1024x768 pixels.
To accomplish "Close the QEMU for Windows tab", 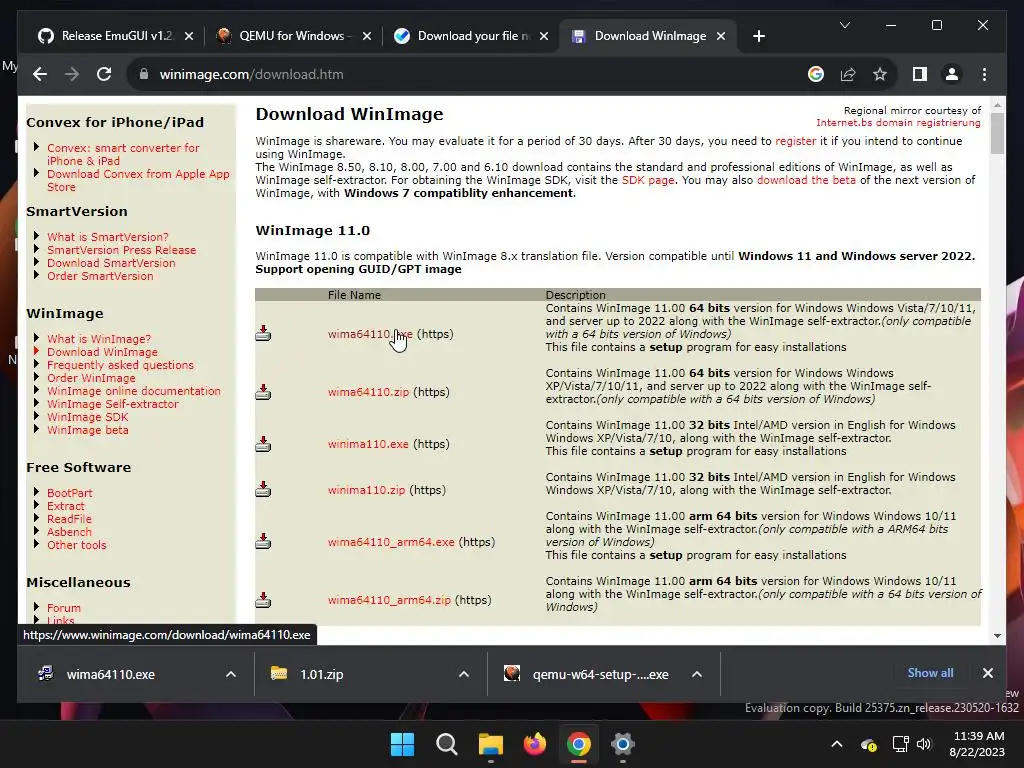I will 367,36.
